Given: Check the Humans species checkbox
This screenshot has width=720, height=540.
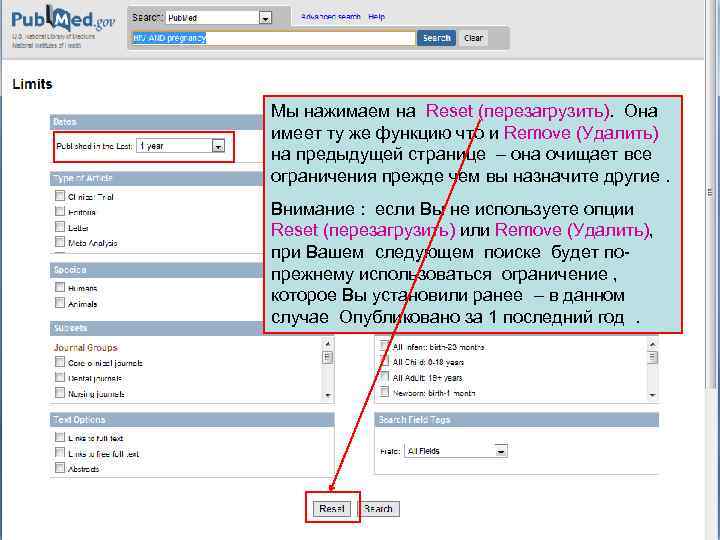Looking at the screenshot, I should [x=60, y=287].
